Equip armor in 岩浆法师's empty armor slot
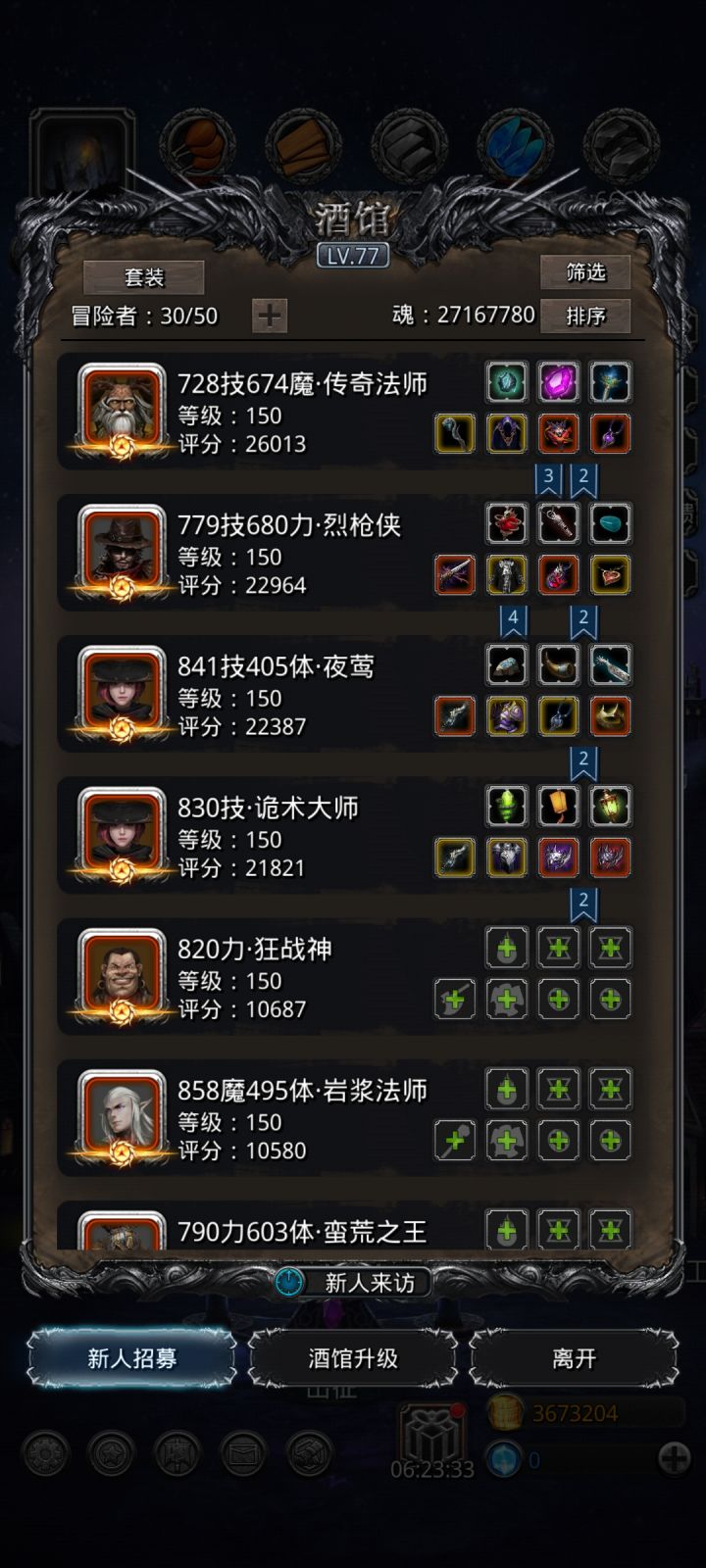706x1568 pixels. [507, 1141]
